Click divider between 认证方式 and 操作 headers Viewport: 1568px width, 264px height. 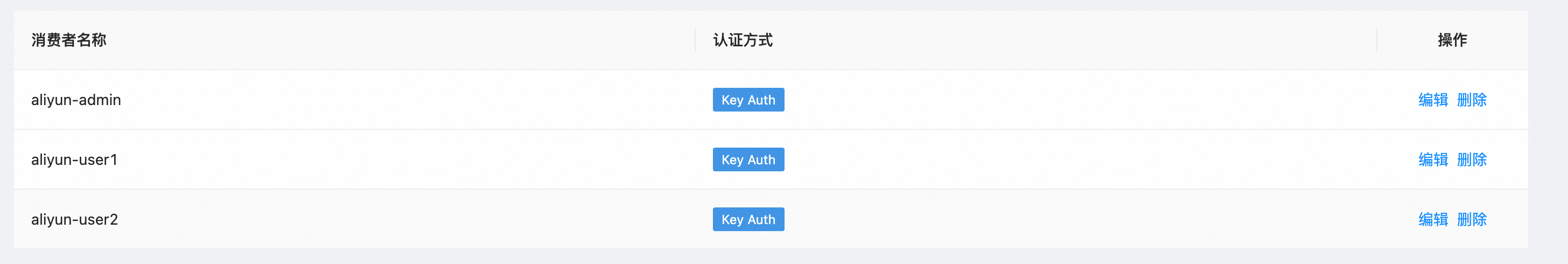pyautogui.click(x=1377, y=40)
